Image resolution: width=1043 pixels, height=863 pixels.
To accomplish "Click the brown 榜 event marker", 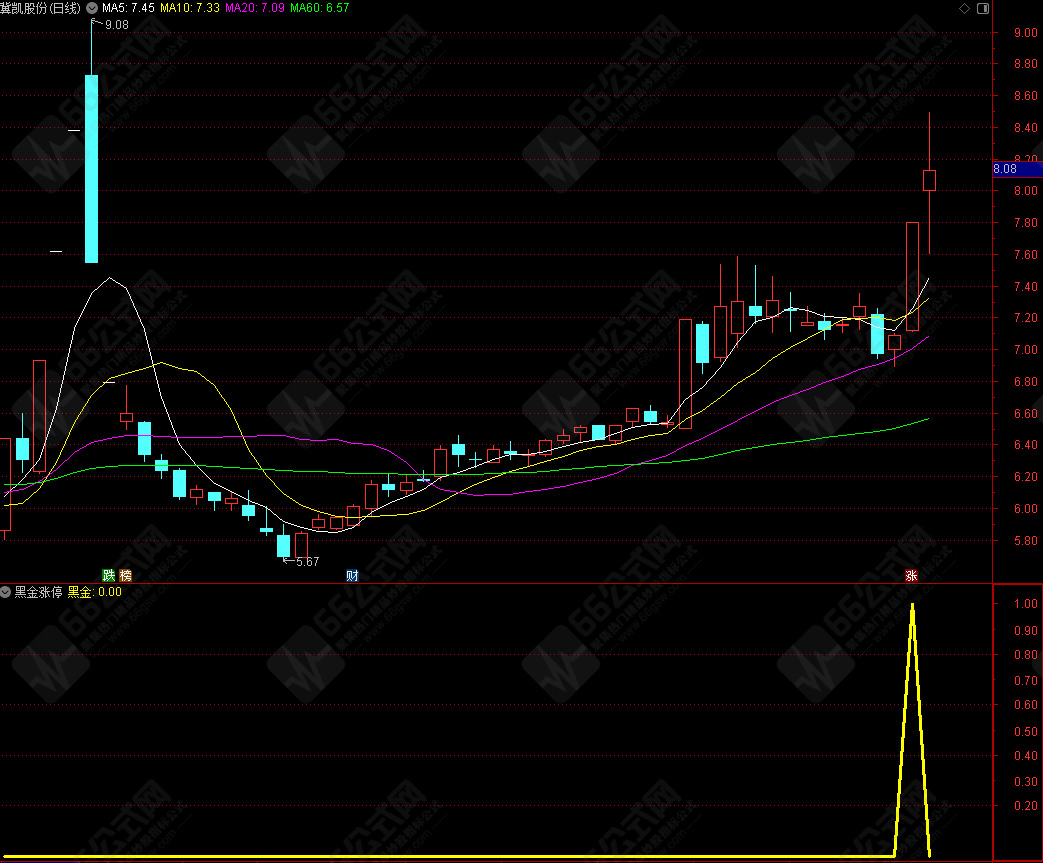I will 125,576.
